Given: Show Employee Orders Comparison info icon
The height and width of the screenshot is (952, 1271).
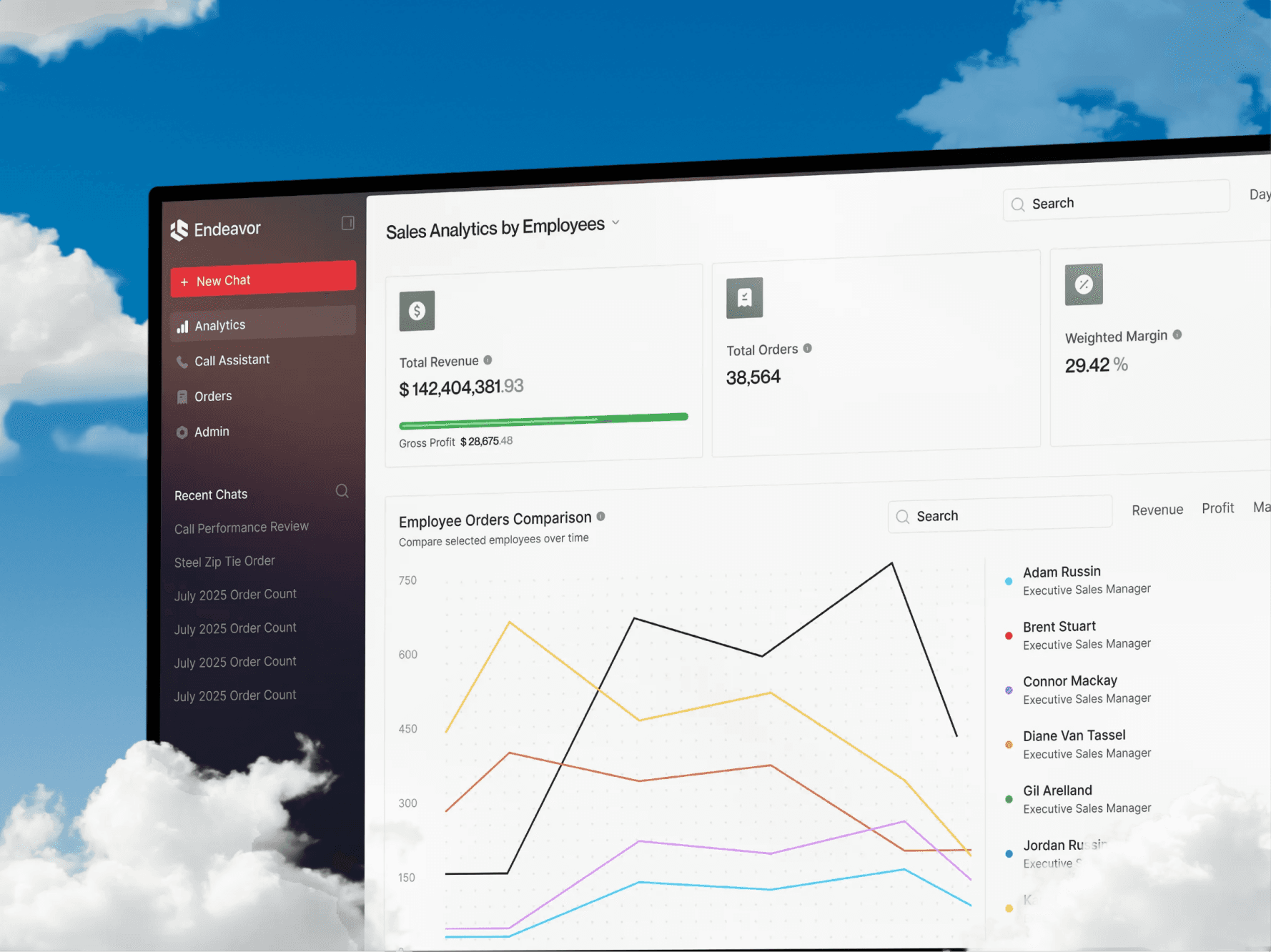Looking at the screenshot, I should pyautogui.click(x=600, y=516).
